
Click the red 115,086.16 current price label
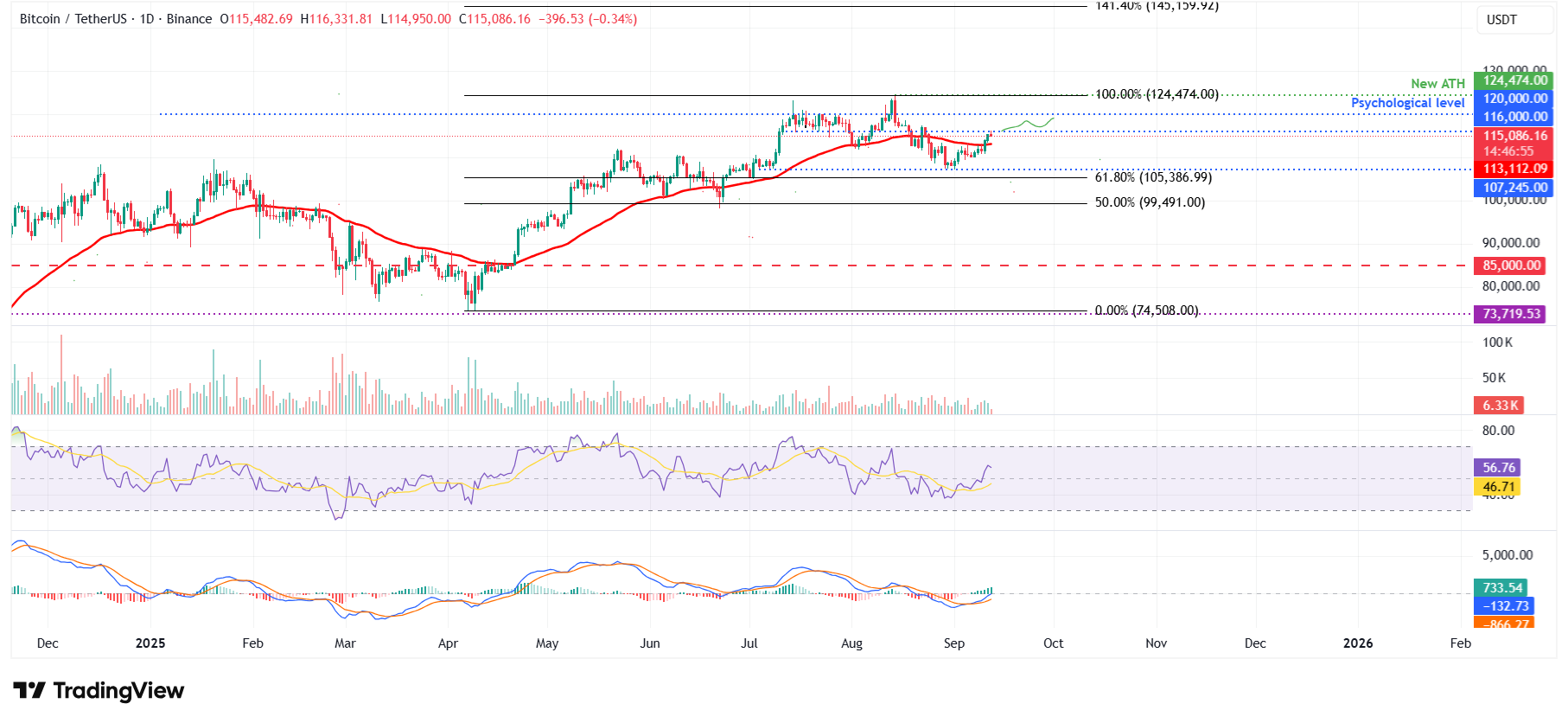1514,136
